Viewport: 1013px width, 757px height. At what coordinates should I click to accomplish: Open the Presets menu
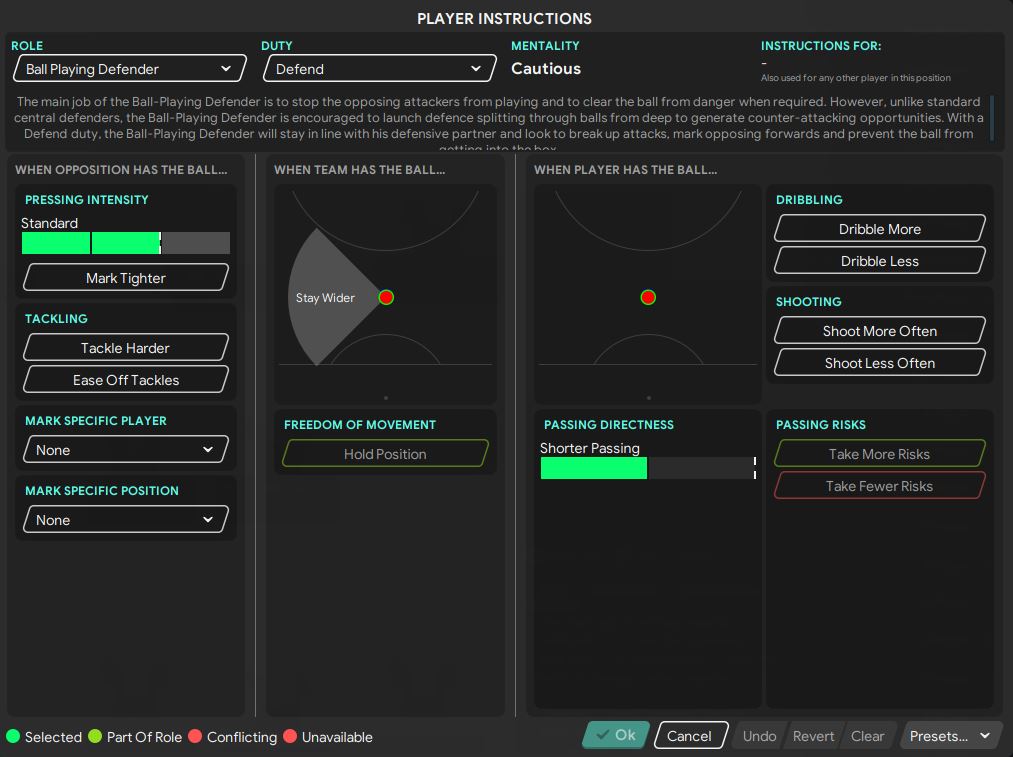coord(951,736)
